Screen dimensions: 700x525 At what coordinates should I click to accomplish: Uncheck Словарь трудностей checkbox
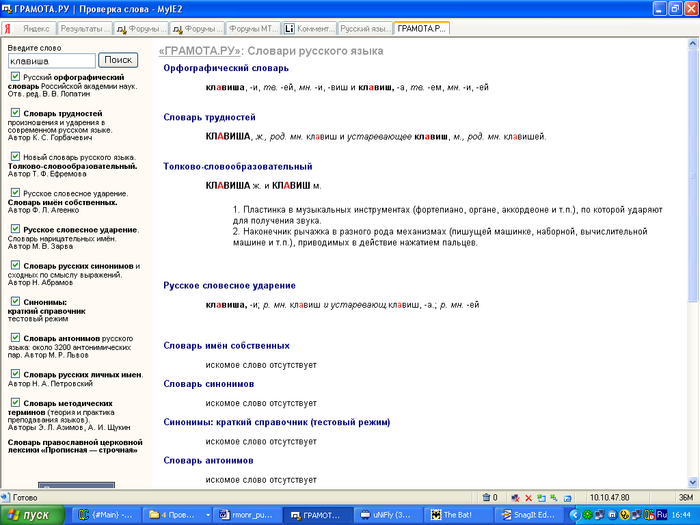(15, 112)
